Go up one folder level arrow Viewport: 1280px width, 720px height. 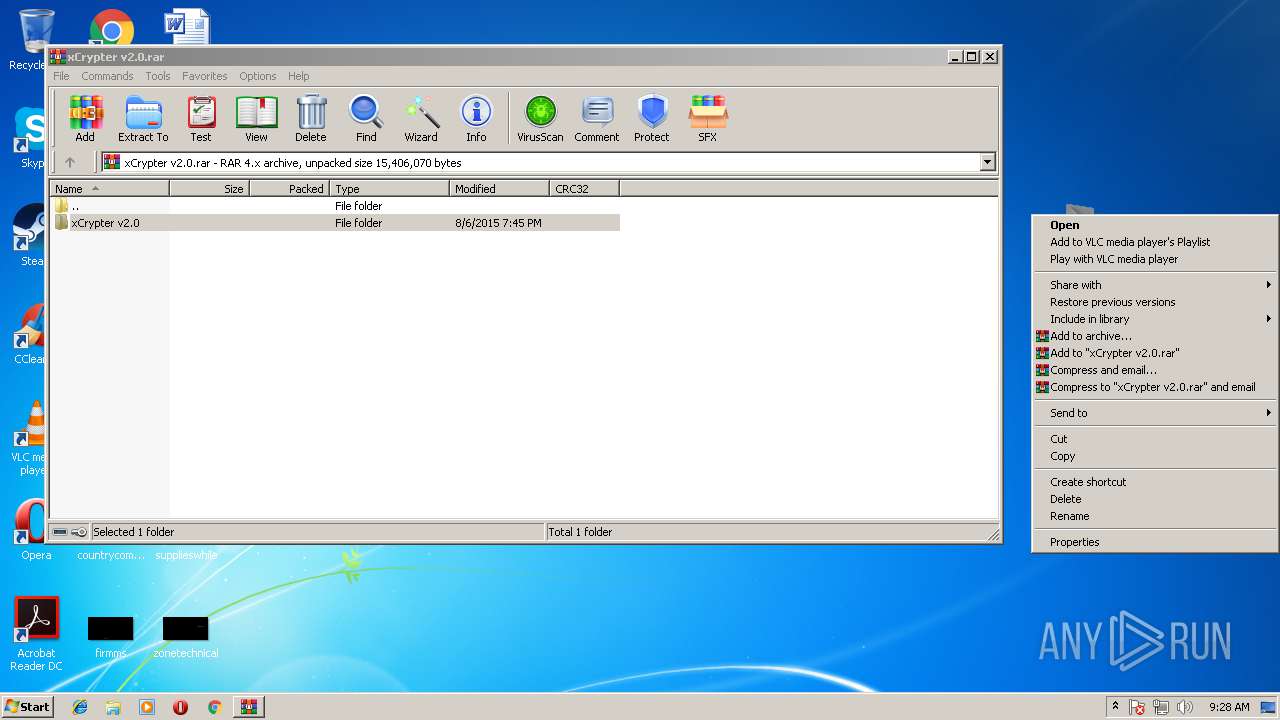(70, 162)
